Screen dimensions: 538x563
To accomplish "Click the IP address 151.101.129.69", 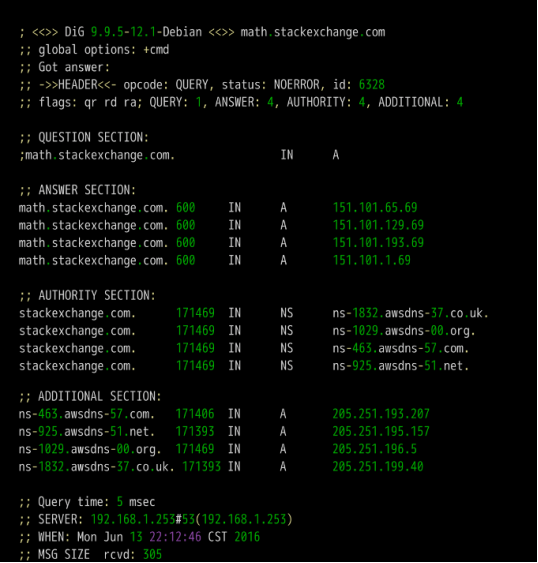I will click(378, 225).
